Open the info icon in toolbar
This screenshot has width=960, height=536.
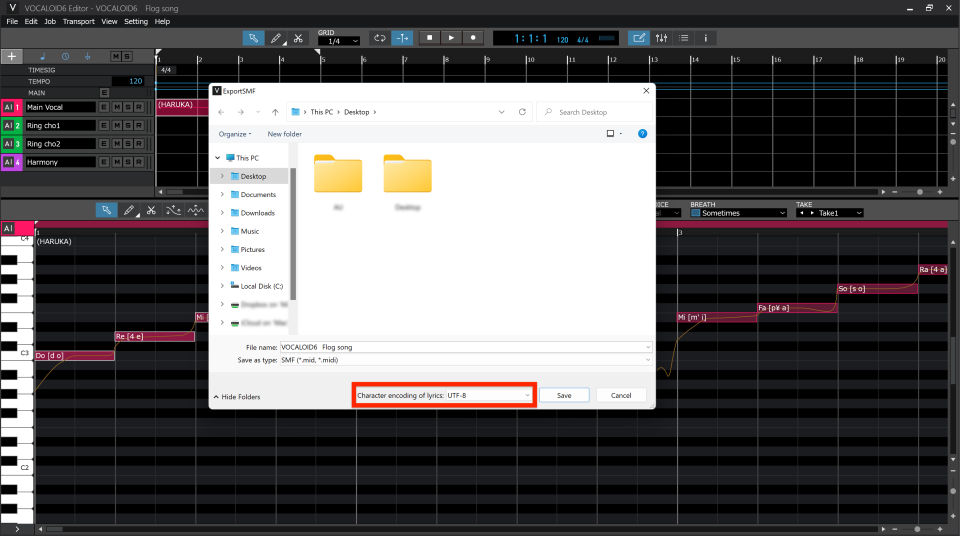pyautogui.click(x=705, y=38)
